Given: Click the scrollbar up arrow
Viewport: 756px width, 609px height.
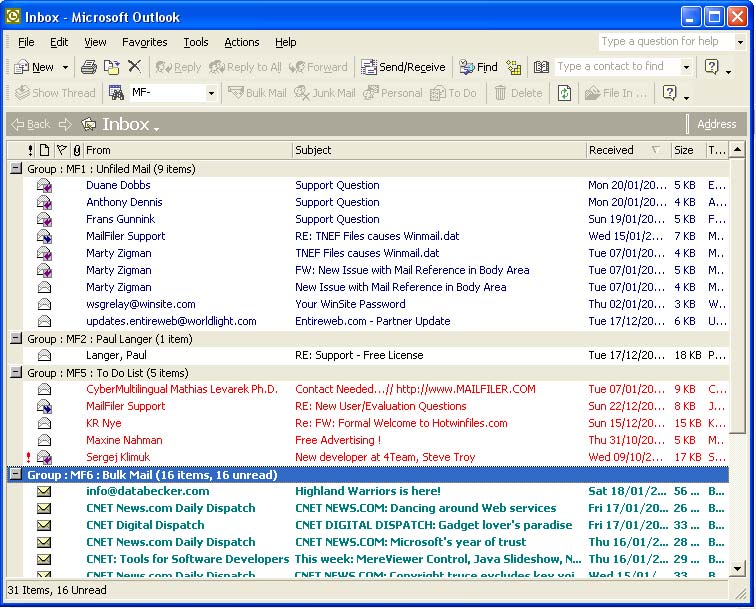Looking at the screenshot, I should (737, 150).
